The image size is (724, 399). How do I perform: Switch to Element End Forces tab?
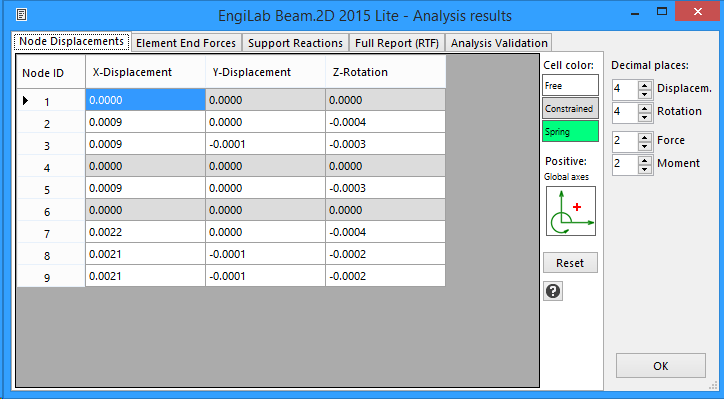point(186,43)
